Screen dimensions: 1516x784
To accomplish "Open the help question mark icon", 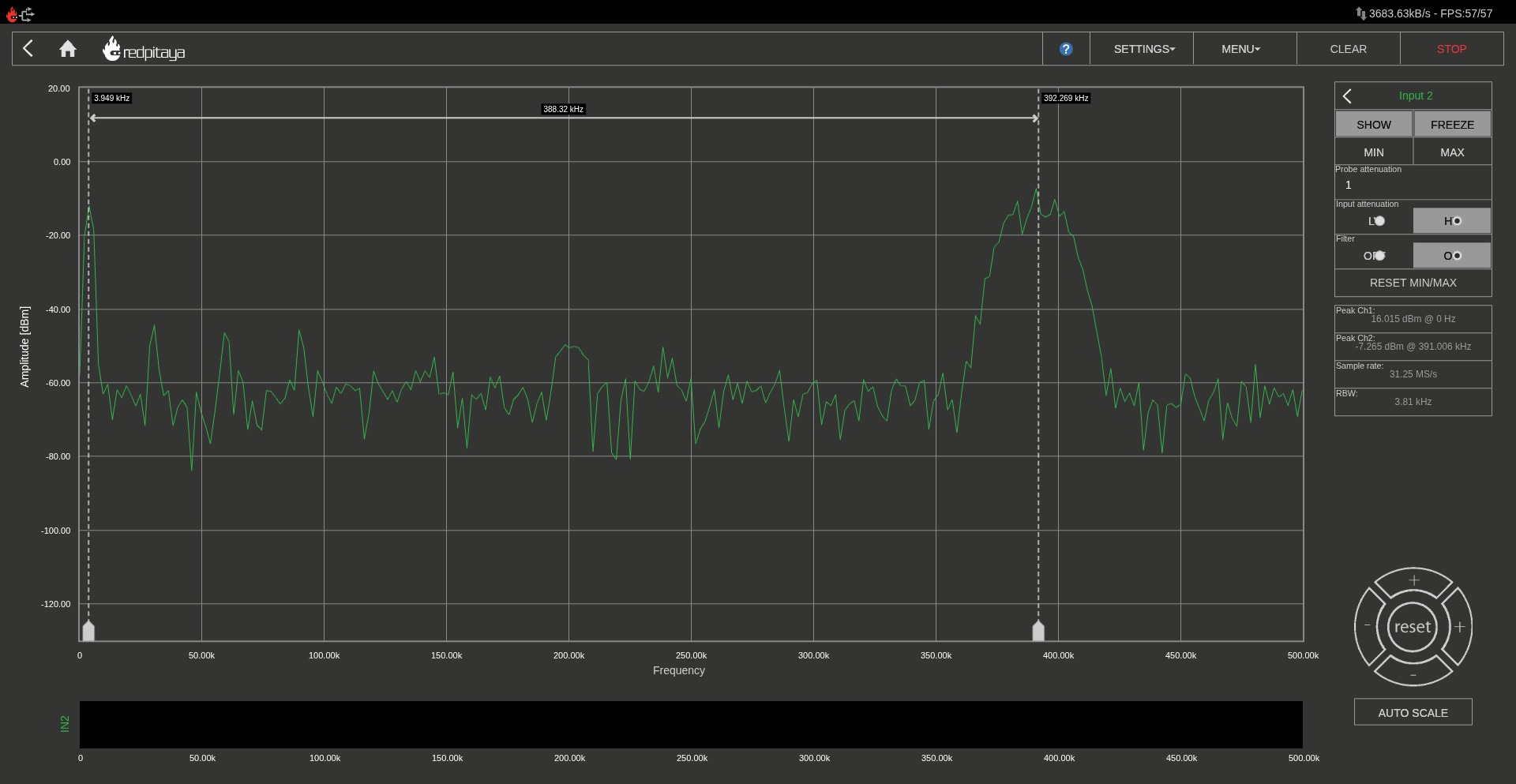I will [x=1066, y=49].
